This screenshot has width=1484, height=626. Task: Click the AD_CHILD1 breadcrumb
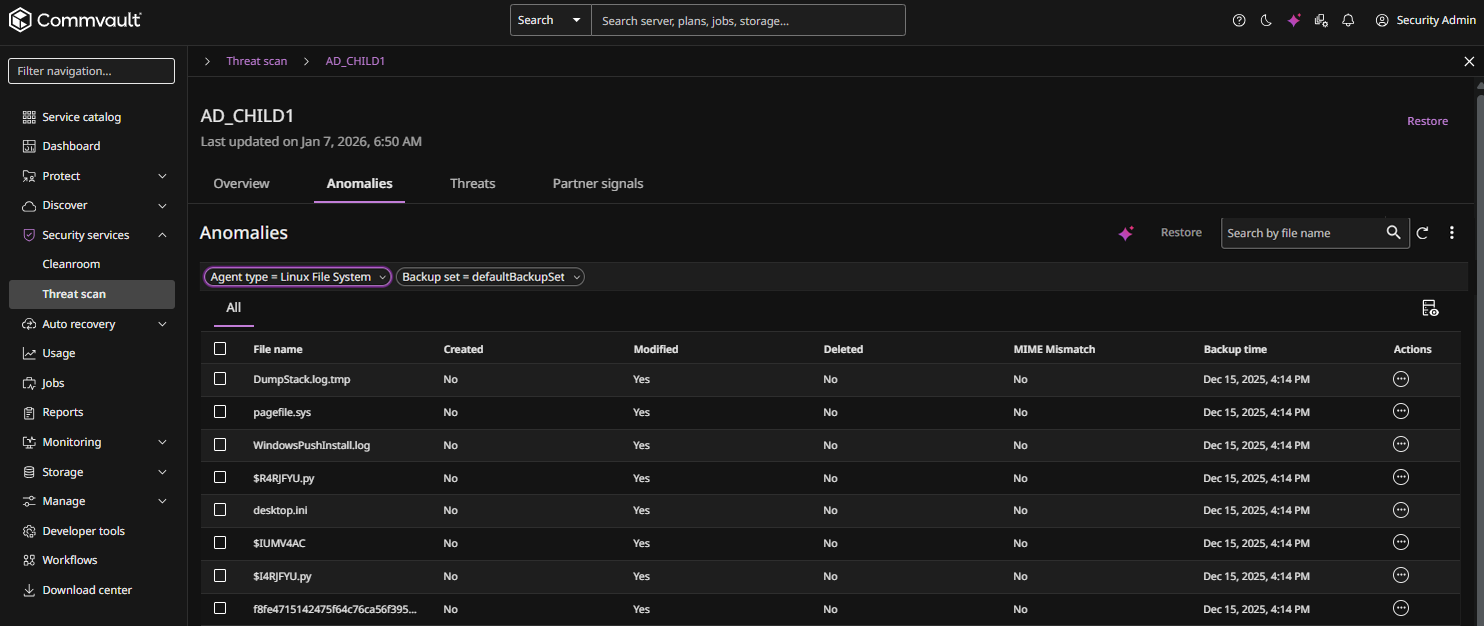[355, 61]
